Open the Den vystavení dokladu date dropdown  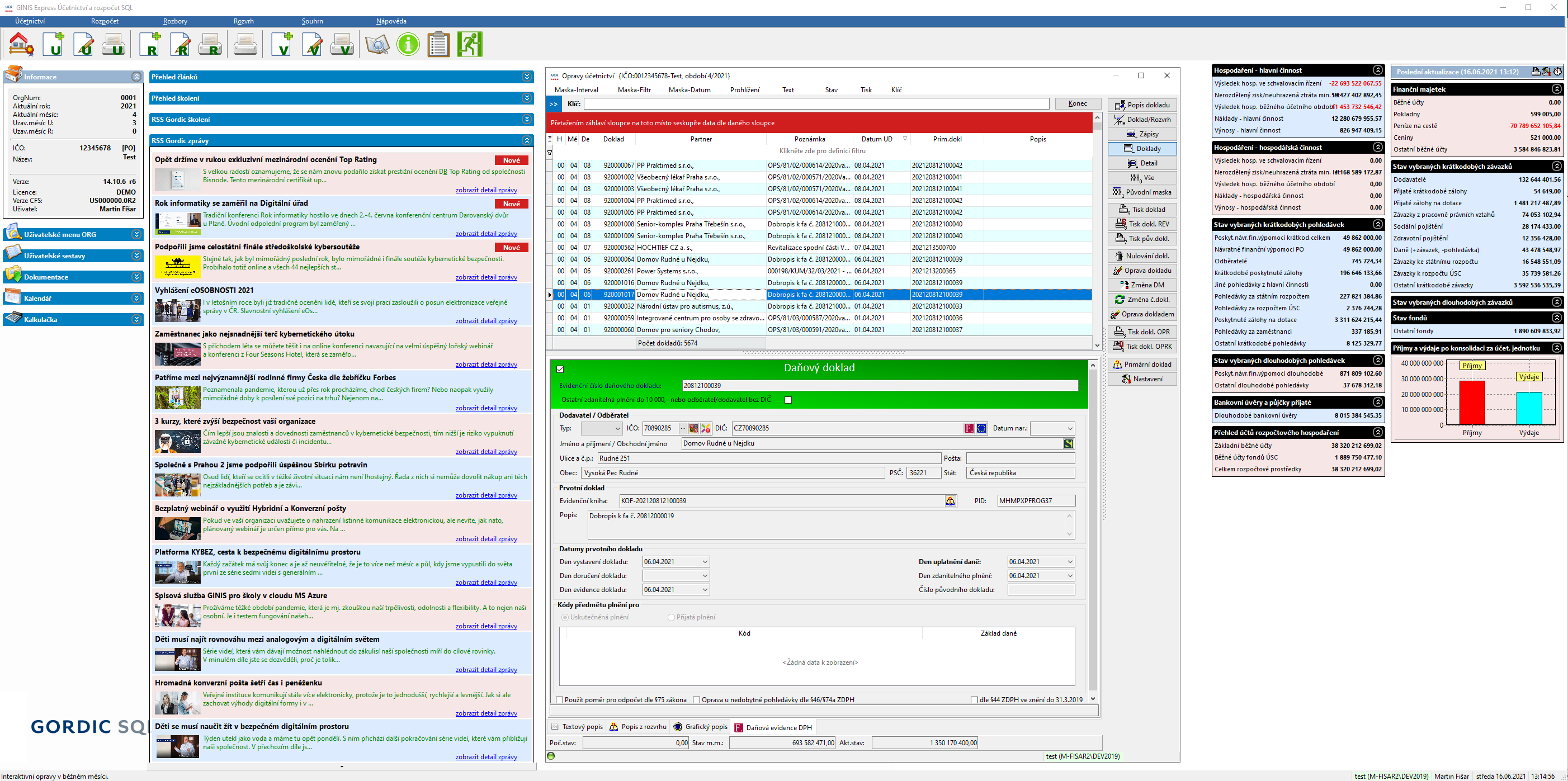click(x=705, y=562)
